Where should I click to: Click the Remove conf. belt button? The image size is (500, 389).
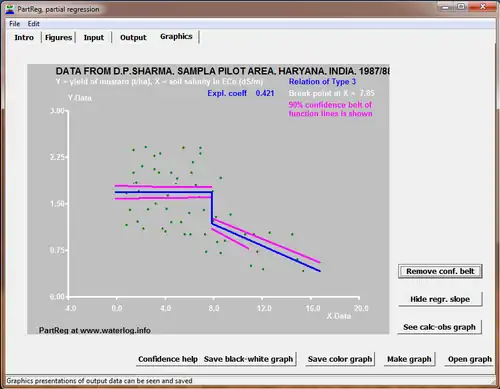tap(440, 271)
